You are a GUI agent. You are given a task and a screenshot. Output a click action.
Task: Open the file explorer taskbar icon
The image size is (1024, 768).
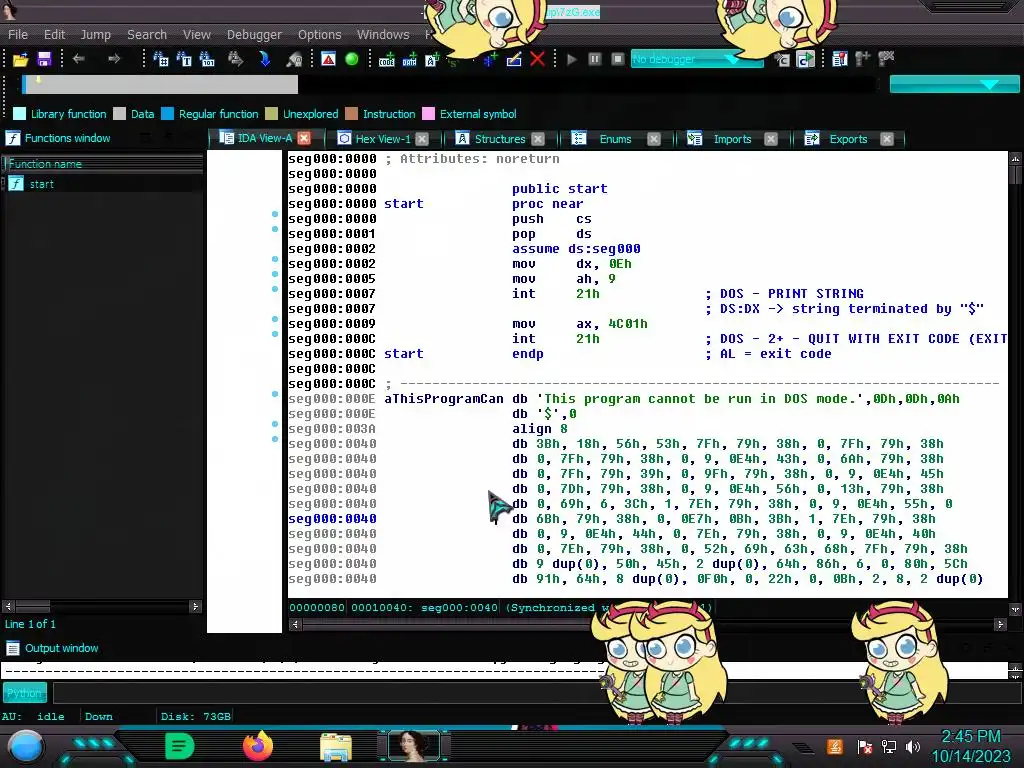[x=336, y=747]
